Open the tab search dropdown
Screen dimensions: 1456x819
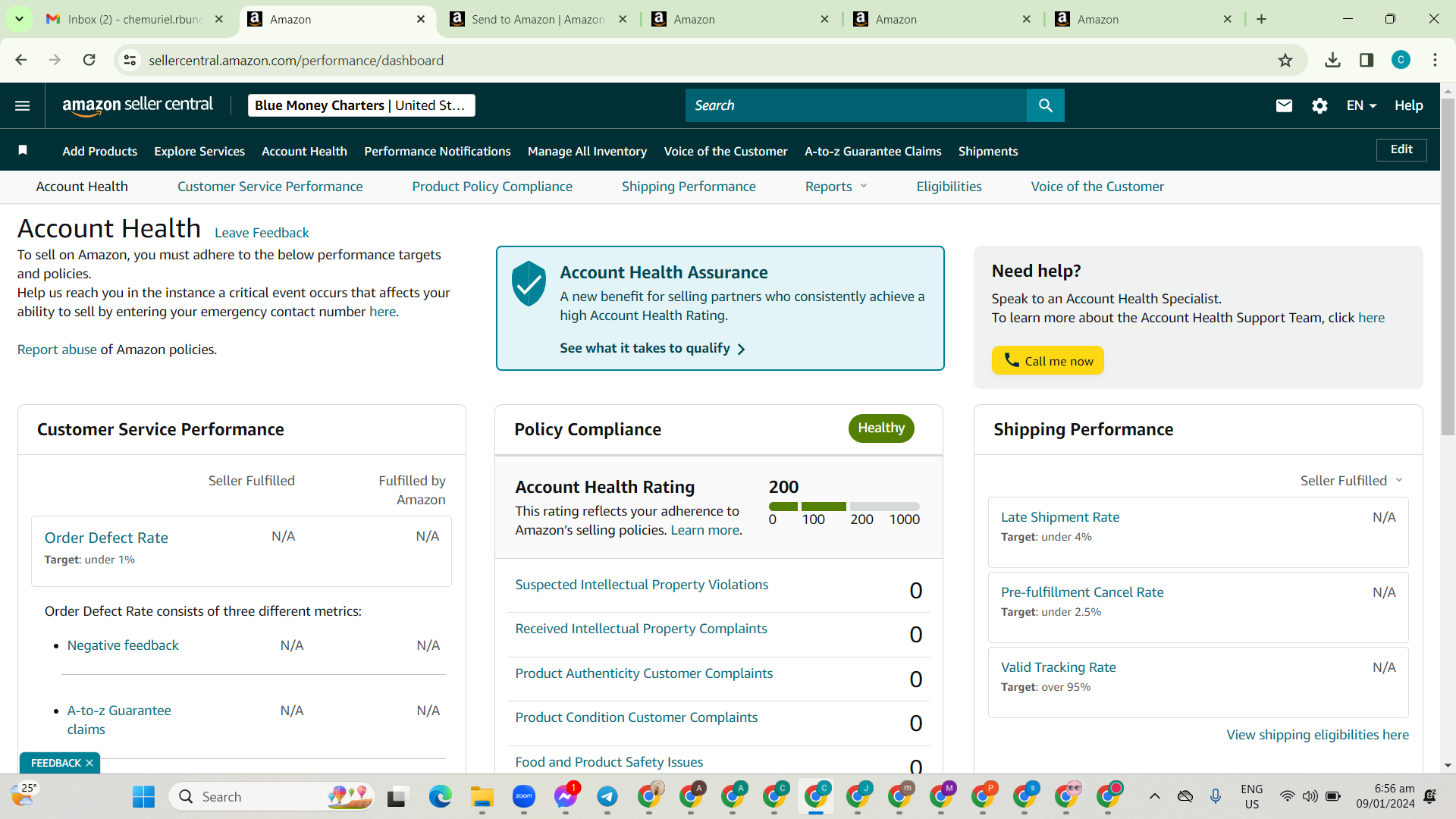click(19, 19)
